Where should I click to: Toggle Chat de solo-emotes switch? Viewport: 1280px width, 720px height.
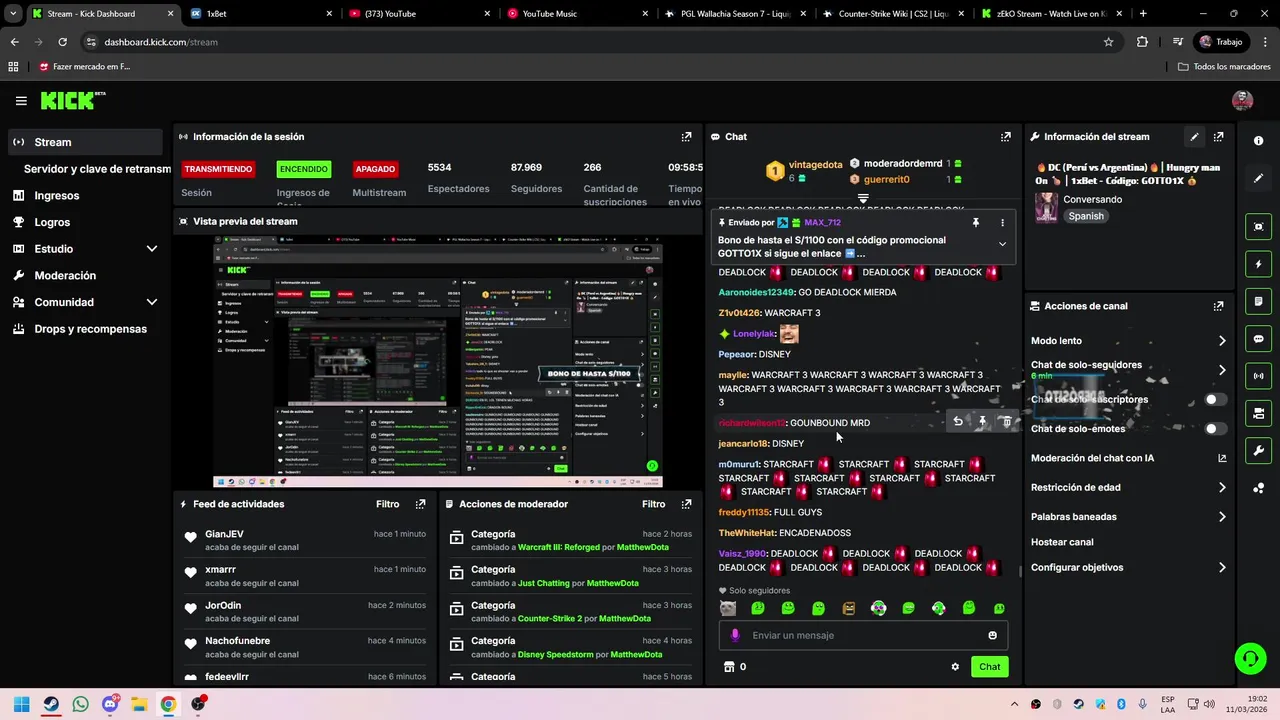pyautogui.click(x=1215, y=429)
